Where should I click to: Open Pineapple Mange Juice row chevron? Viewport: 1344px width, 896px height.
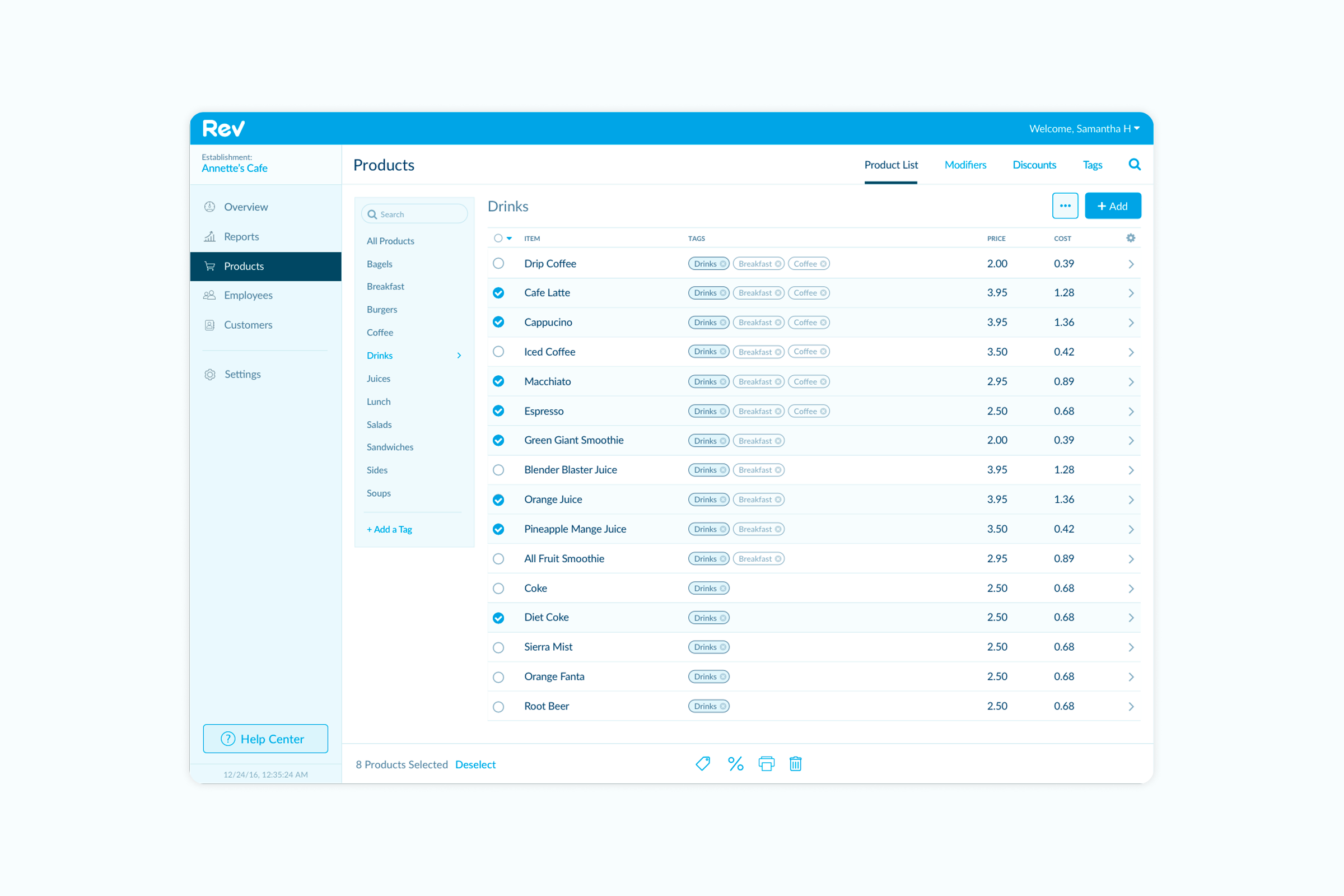(x=1131, y=530)
